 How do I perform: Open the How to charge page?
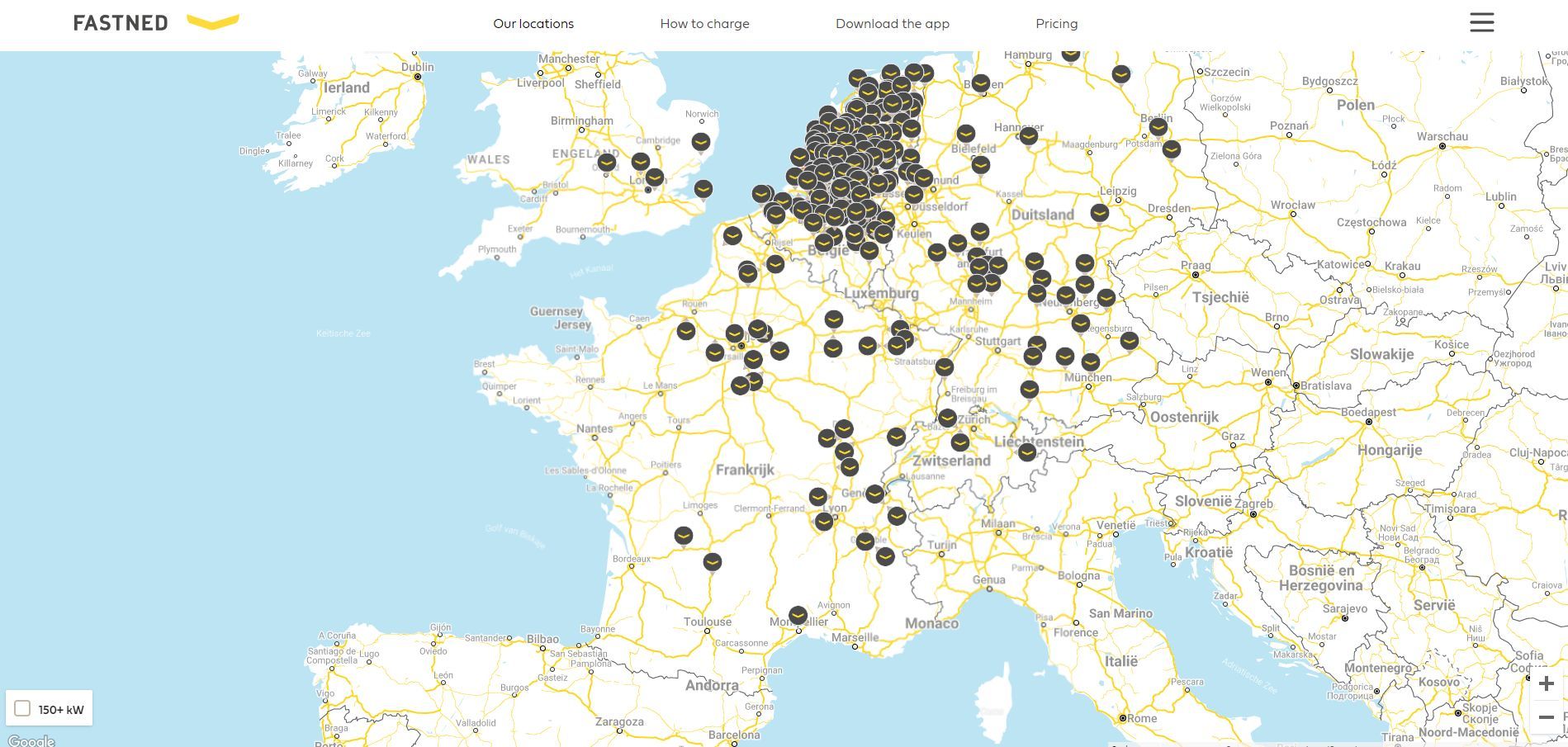point(704,24)
